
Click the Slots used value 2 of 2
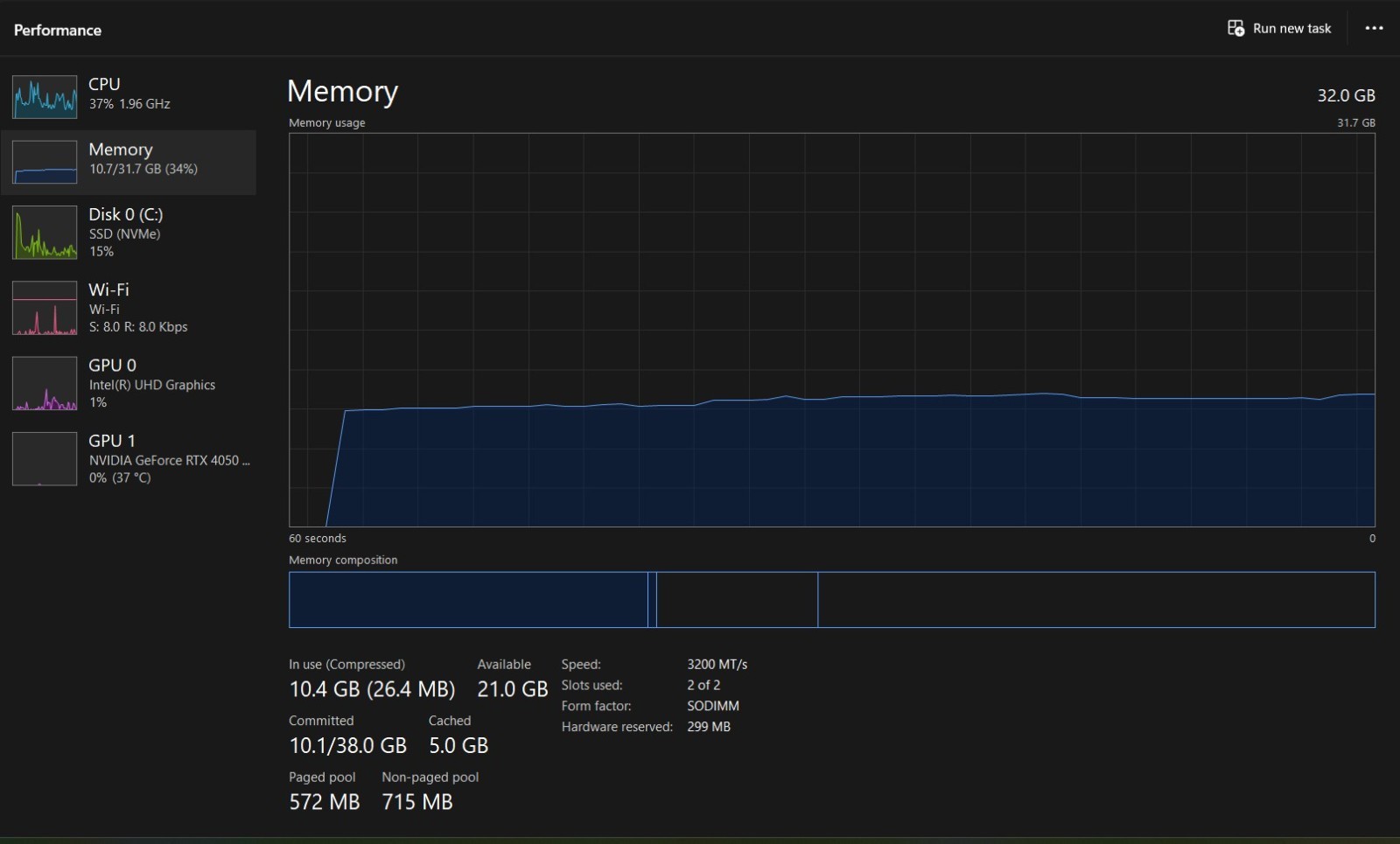point(703,685)
